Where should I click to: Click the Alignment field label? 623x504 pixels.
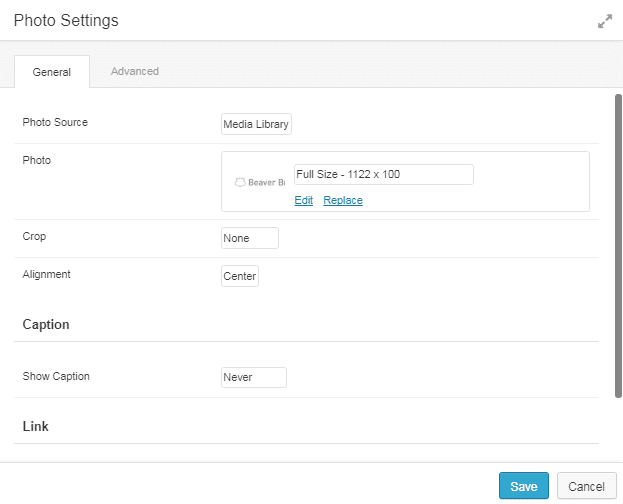tap(46, 274)
